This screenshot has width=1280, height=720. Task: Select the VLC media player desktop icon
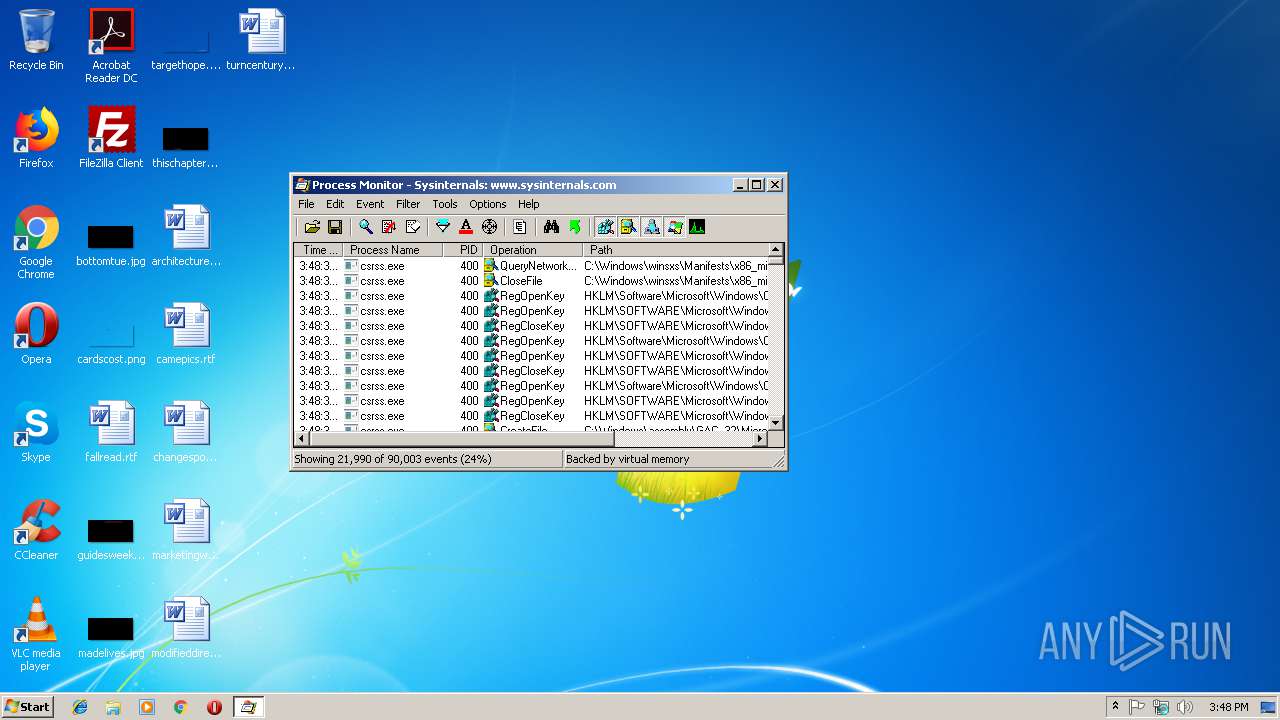click(x=36, y=634)
